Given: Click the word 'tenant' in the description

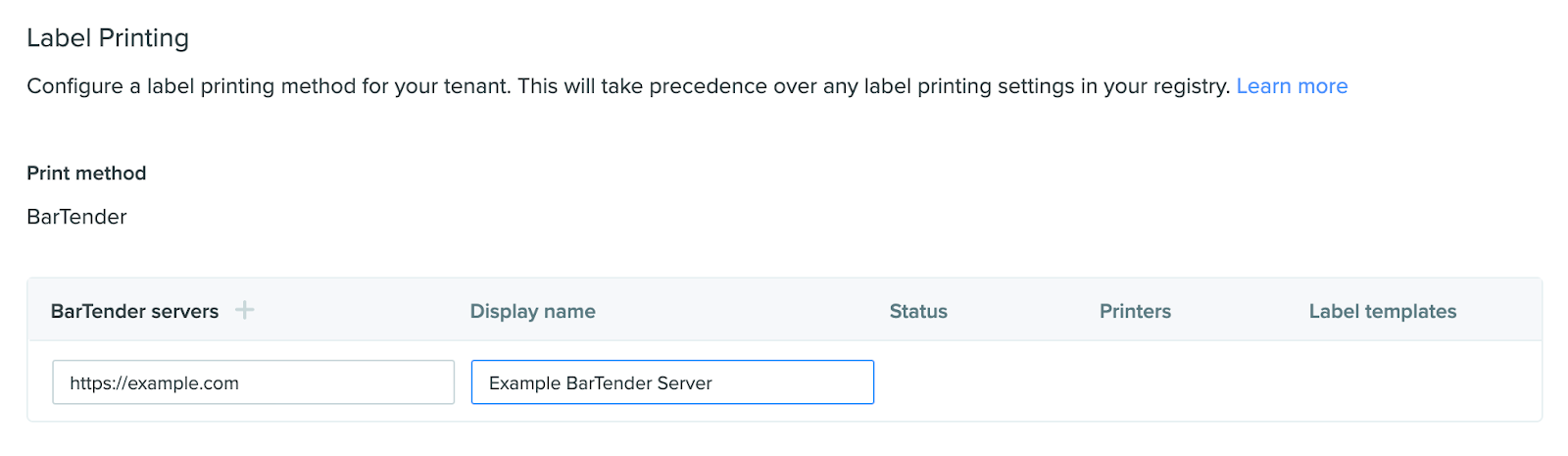Looking at the screenshot, I should coord(476,86).
